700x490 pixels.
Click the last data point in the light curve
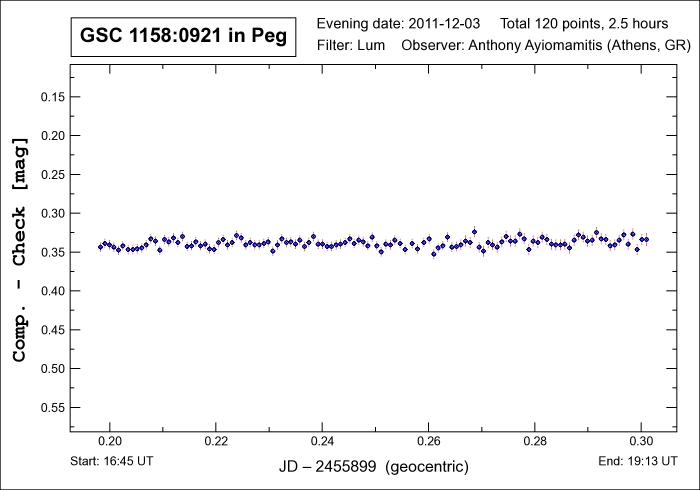[x=646, y=239]
